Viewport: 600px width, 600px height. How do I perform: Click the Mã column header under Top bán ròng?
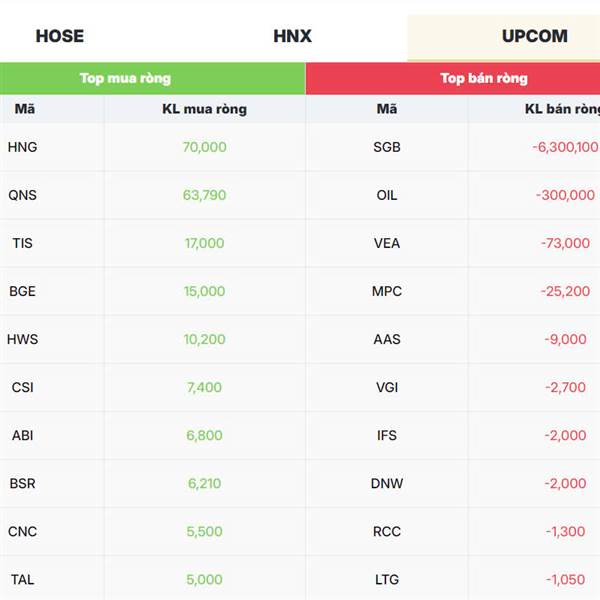pyautogui.click(x=386, y=109)
